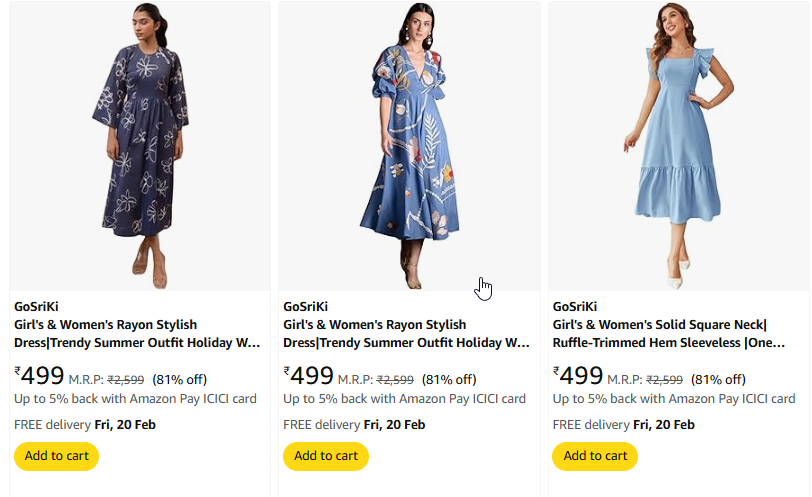Click the 81% off label on the ruffle dress card
Screen dimensions: 812x497
(718, 380)
